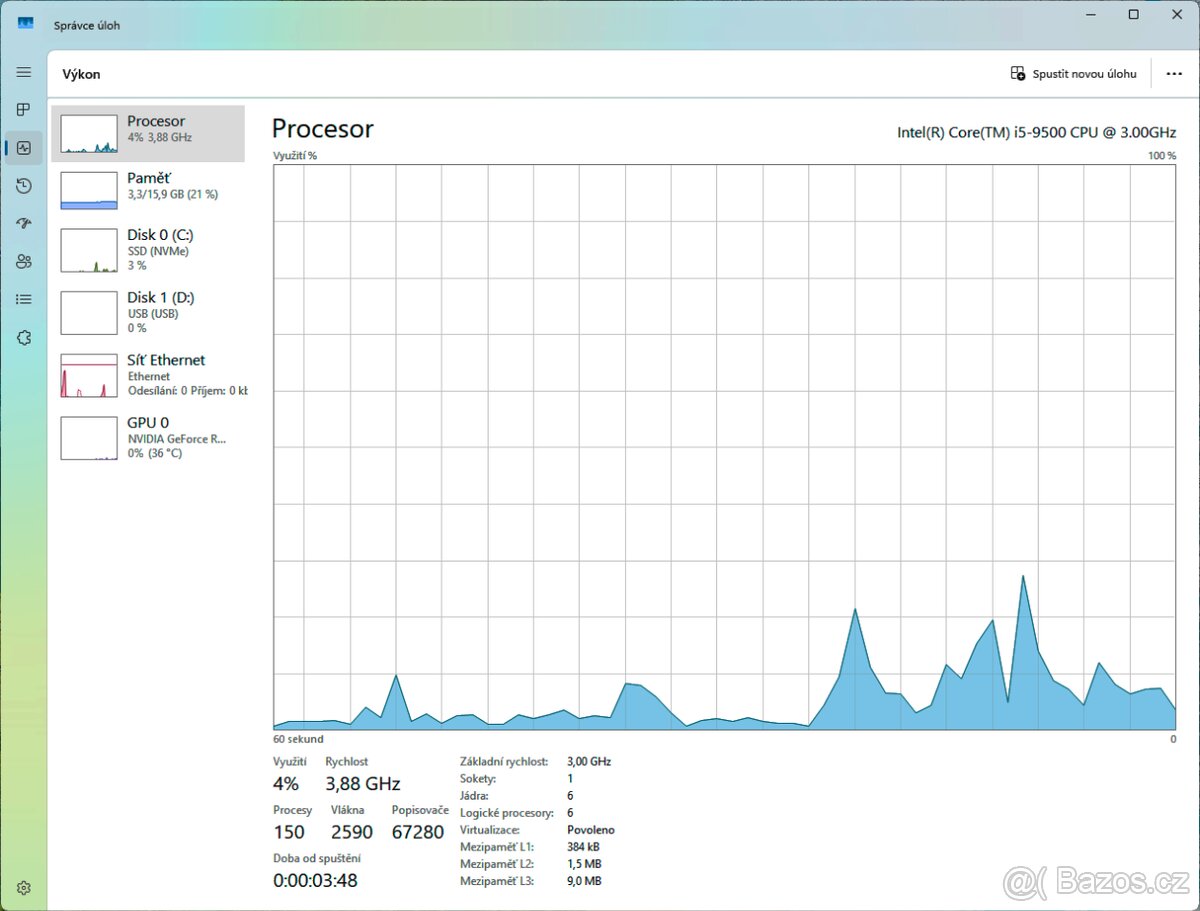Select Disk 0 (C:) performance entry
Screen dimensions: 1200x911
tap(148, 250)
